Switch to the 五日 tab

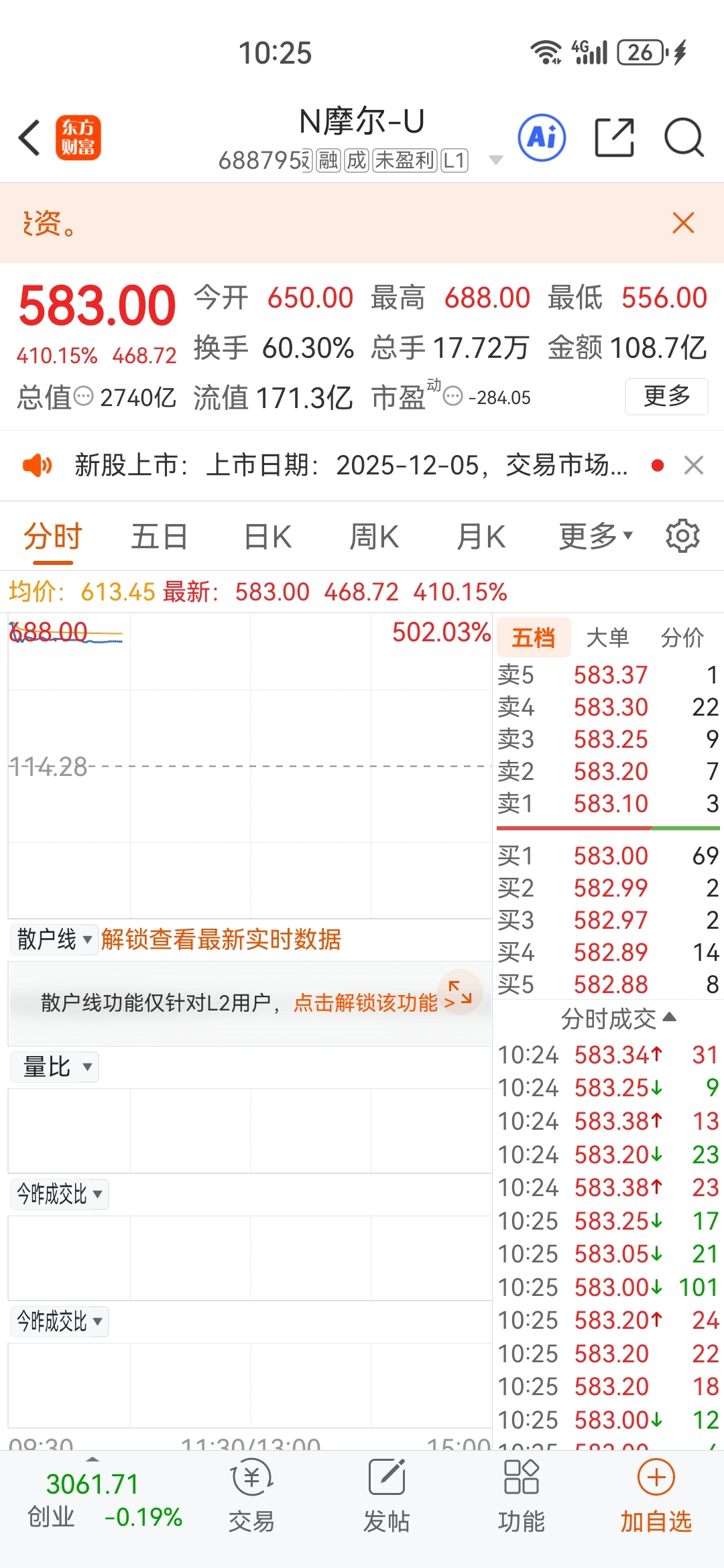click(159, 536)
